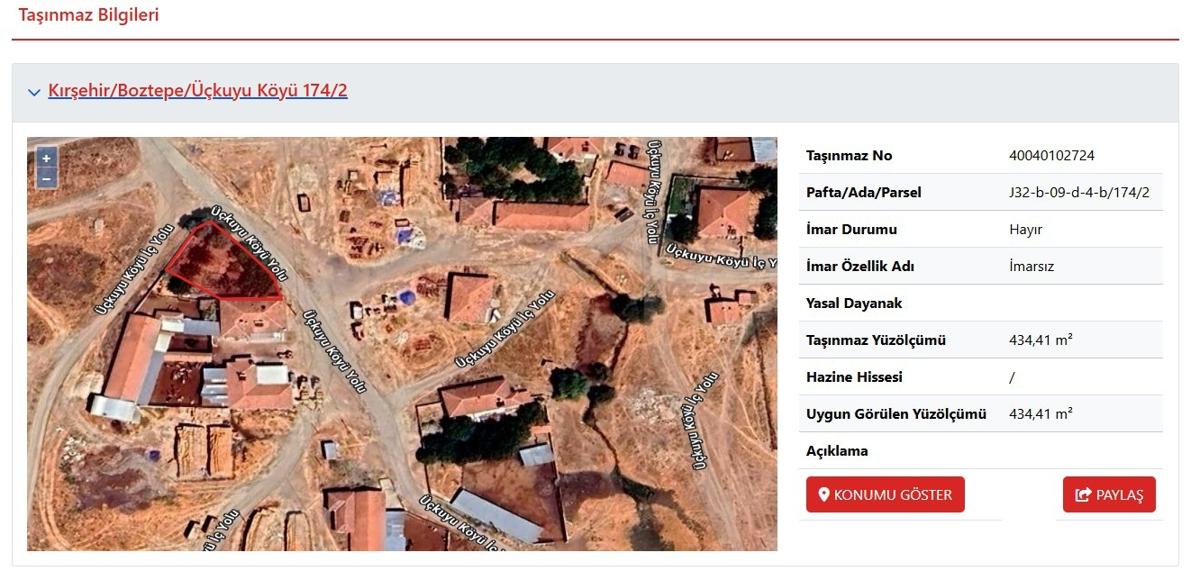1200x580 pixels.
Task: Click the İmar Özellik Adı label
Action: click(x=860, y=267)
